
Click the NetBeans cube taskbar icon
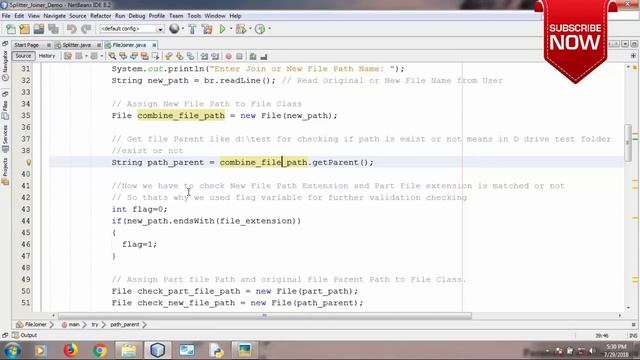[x=158, y=350]
